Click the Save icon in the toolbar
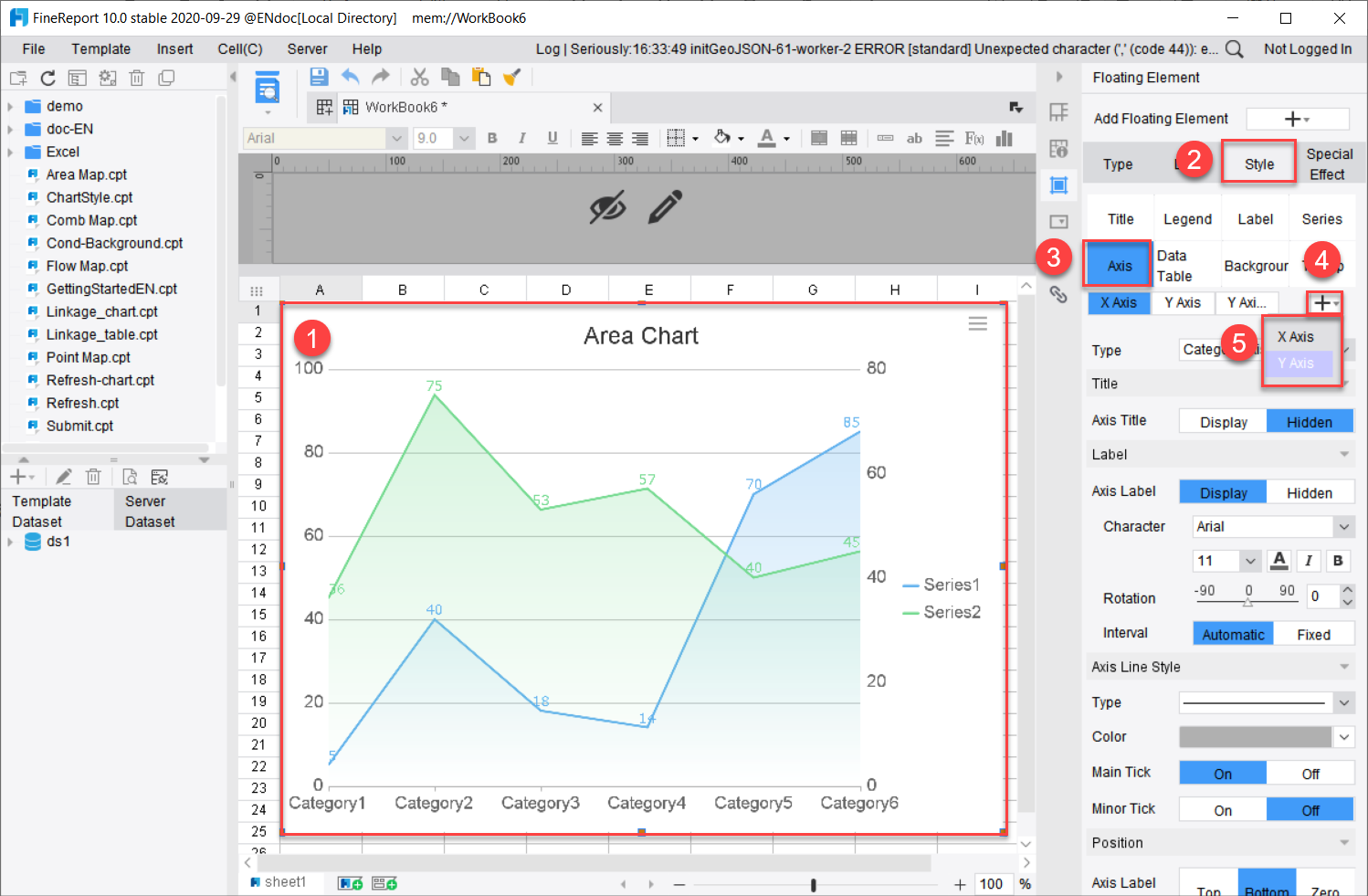Screen dimensions: 1368x896 point(319,77)
